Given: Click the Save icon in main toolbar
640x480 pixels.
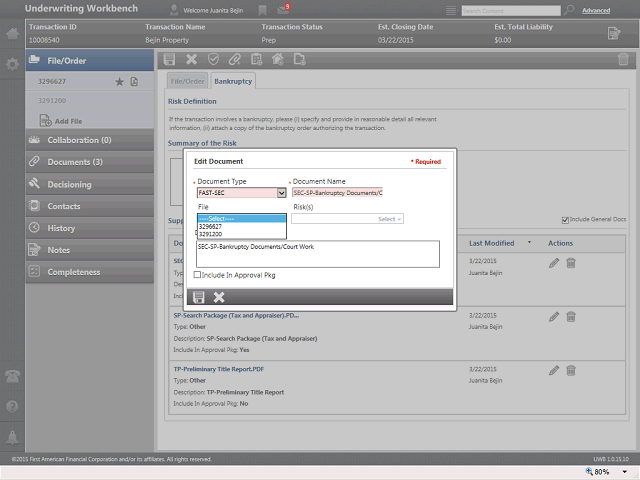Looking at the screenshot, I should click(169, 59).
